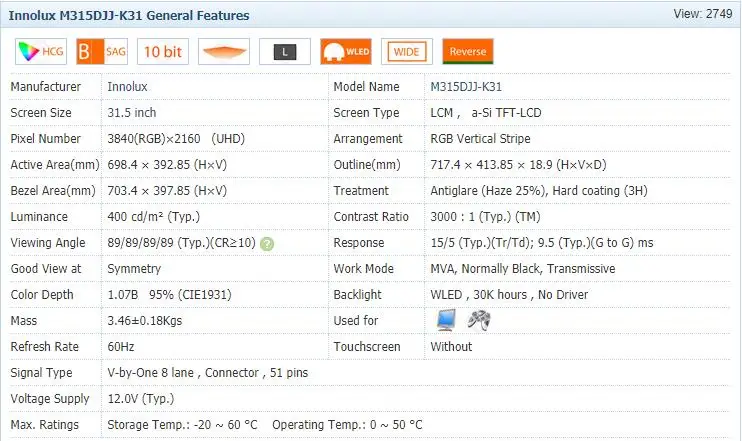Click the 400 cd/m² luminance value
This screenshot has width=742, height=441.
tap(154, 217)
